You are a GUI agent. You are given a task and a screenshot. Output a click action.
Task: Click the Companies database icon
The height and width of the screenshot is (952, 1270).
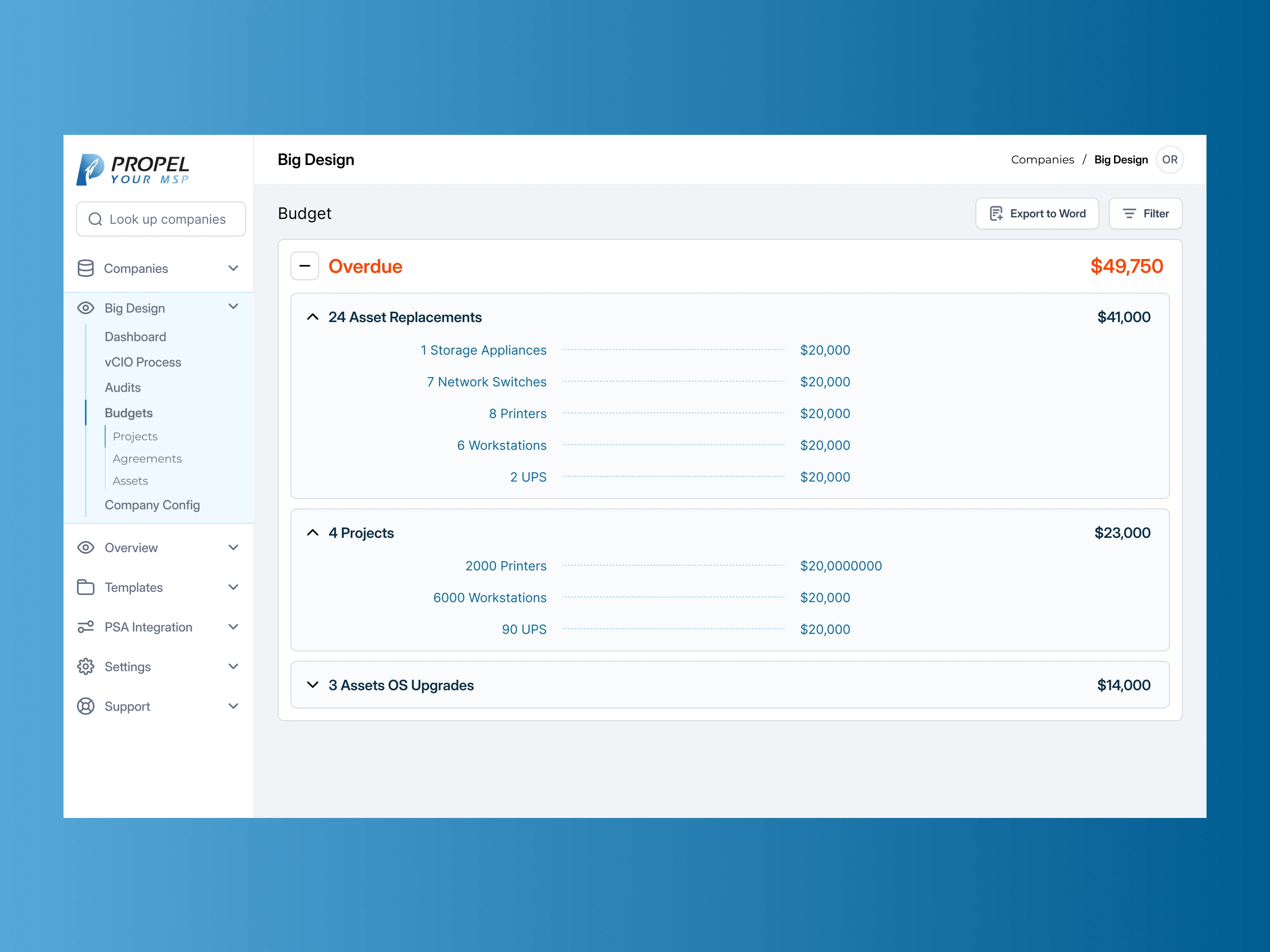86,268
